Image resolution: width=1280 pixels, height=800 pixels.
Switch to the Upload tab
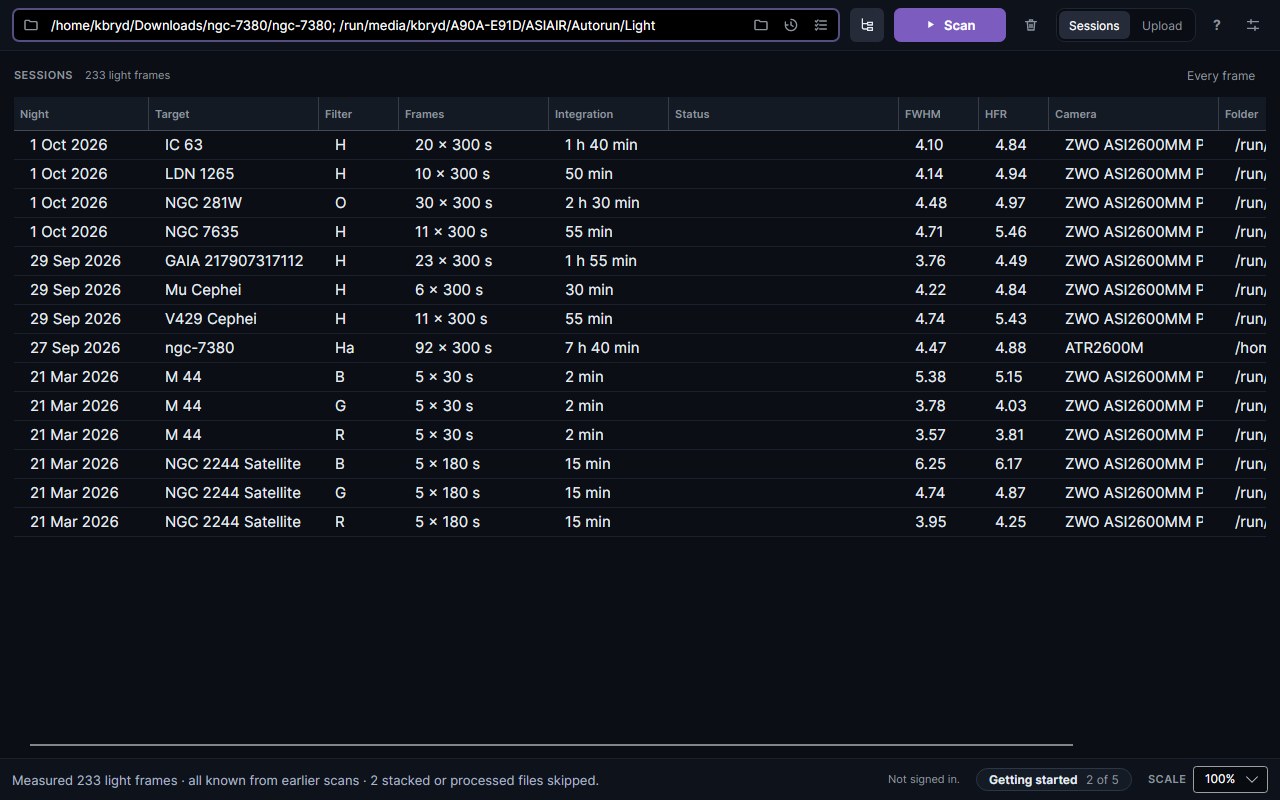[1162, 25]
